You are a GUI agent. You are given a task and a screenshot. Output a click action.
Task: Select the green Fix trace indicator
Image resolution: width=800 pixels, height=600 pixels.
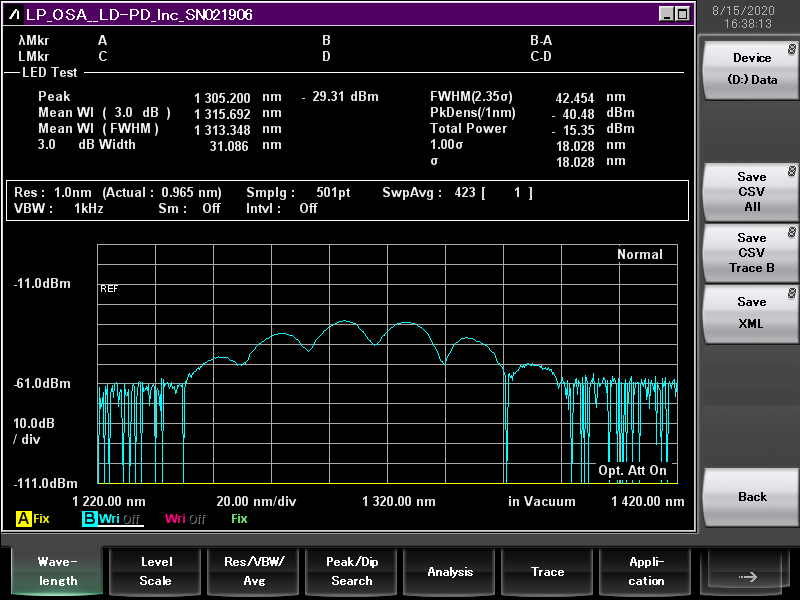(239, 519)
